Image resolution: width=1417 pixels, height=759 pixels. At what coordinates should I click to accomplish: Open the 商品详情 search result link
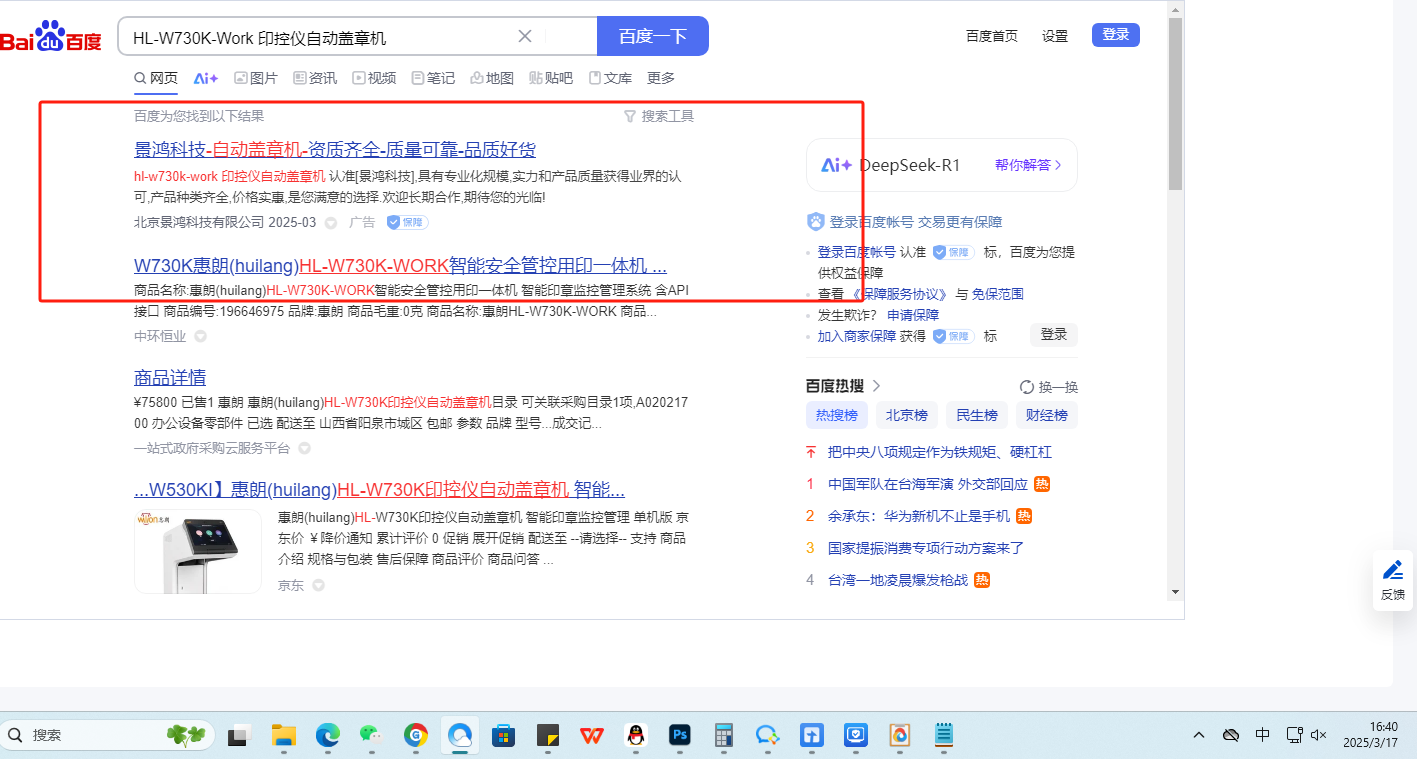tap(170, 378)
